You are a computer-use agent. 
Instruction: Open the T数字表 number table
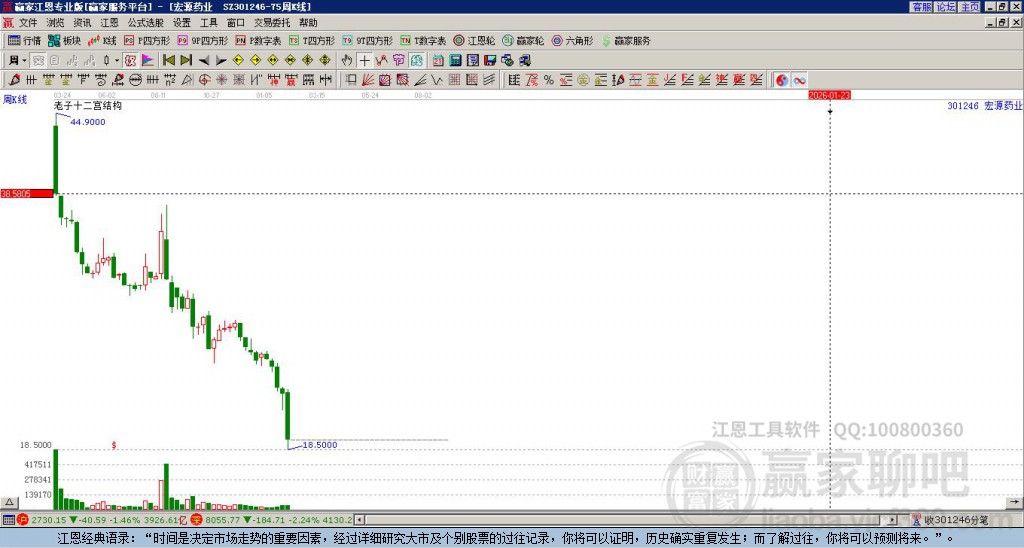[423, 40]
